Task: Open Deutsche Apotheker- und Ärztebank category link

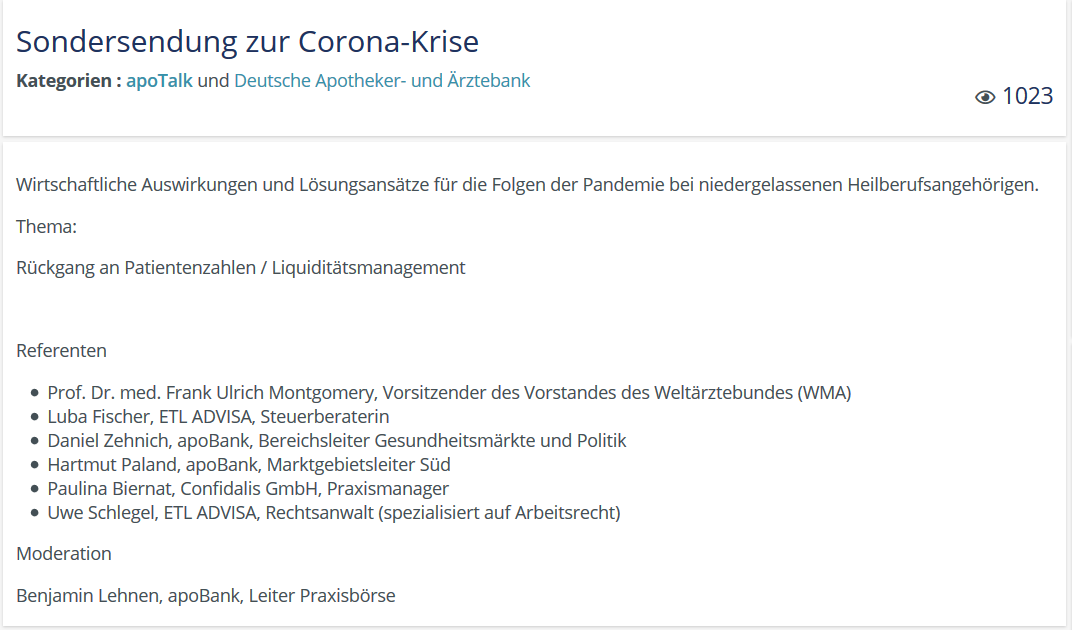Action: click(x=382, y=81)
